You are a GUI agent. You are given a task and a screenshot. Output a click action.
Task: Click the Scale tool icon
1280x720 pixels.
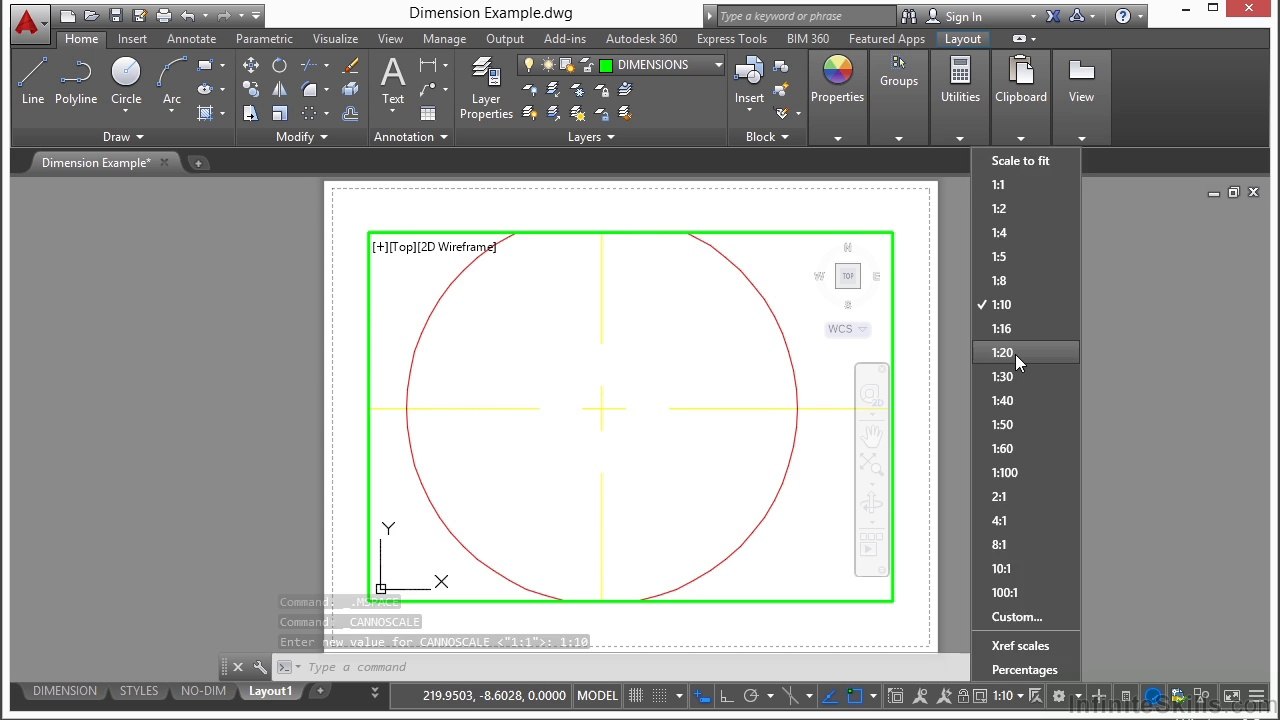point(280,113)
